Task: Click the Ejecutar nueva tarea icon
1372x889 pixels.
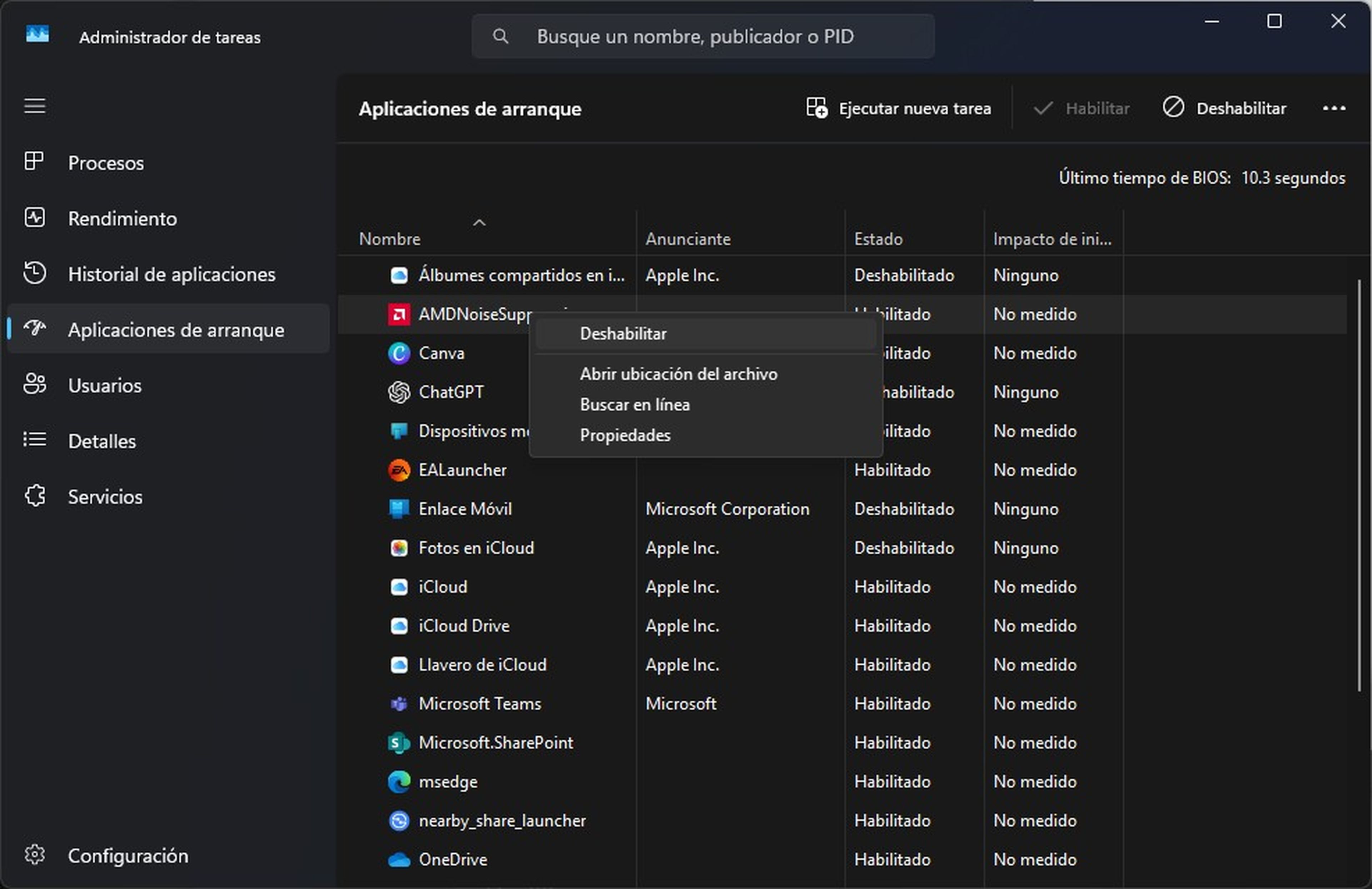Action: click(816, 108)
